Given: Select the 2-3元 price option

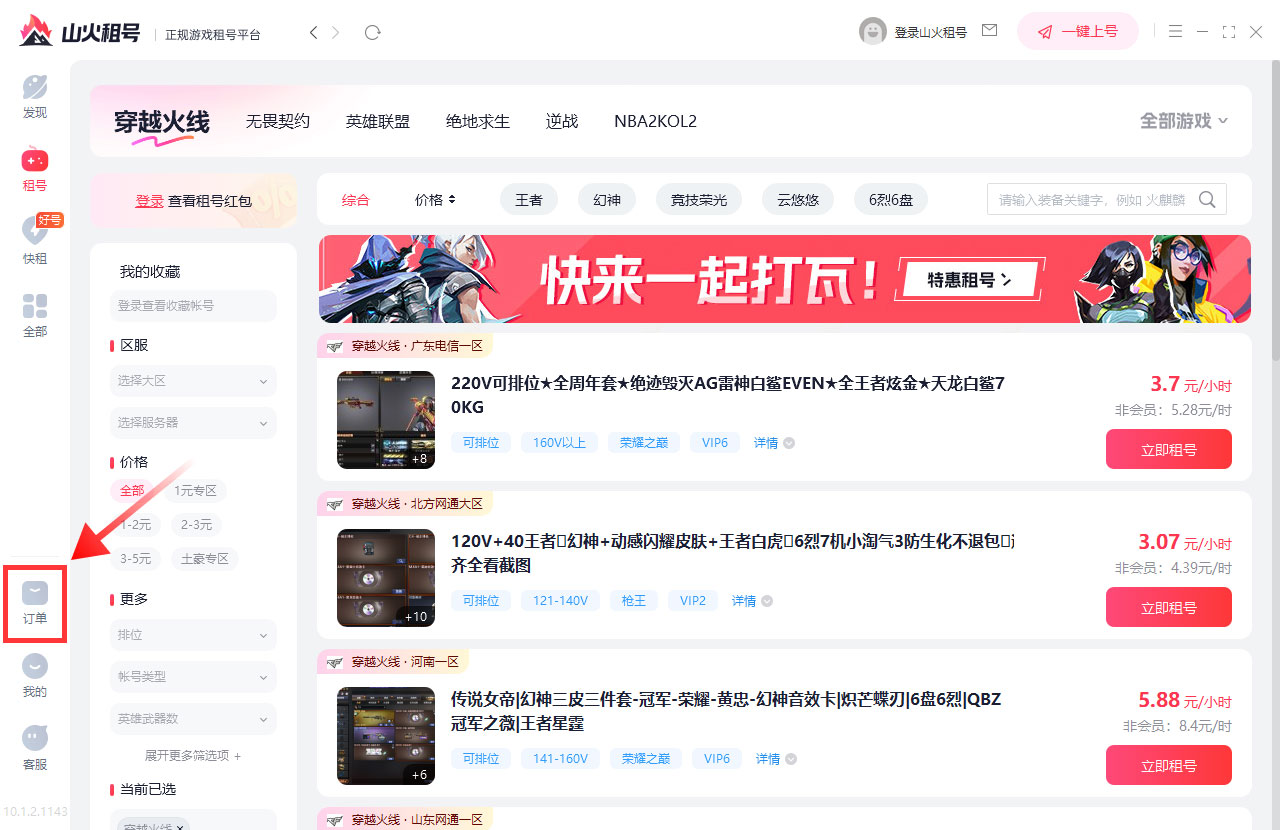Looking at the screenshot, I should click(196, 525).
